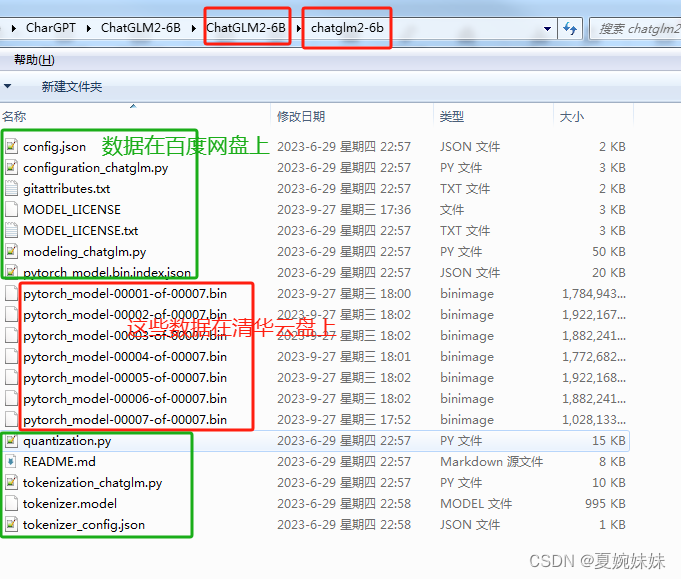681x579 pixels.
Task: Select pytorch_model-00001-of-00007.bin file name
Action: coord(125,294)
